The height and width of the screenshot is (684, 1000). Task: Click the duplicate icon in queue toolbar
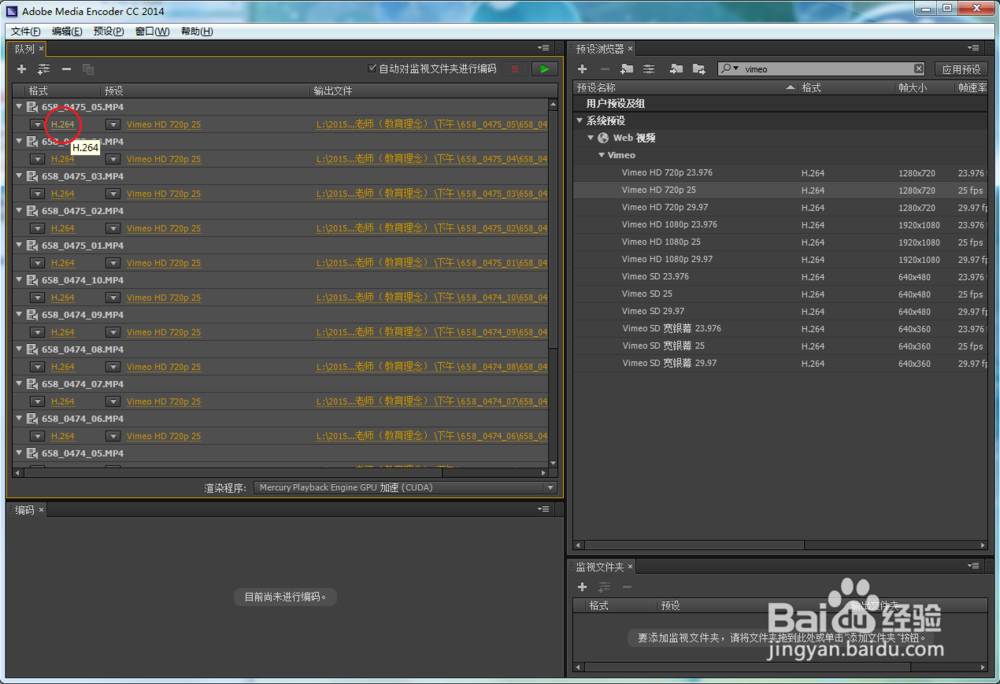pyautogui.click(x=89, y=69)
